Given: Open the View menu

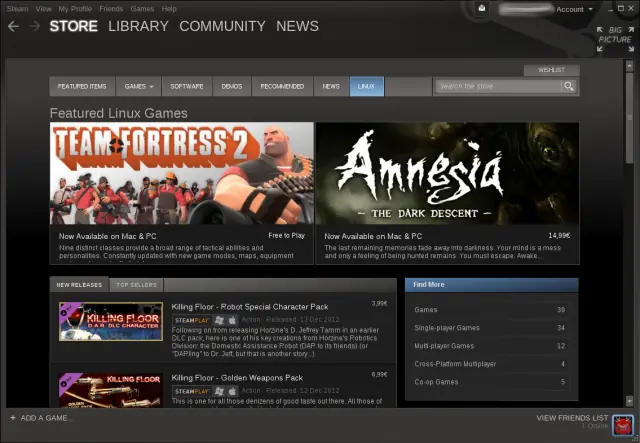Looking at the screenshot, I should [x=43, y=9].
